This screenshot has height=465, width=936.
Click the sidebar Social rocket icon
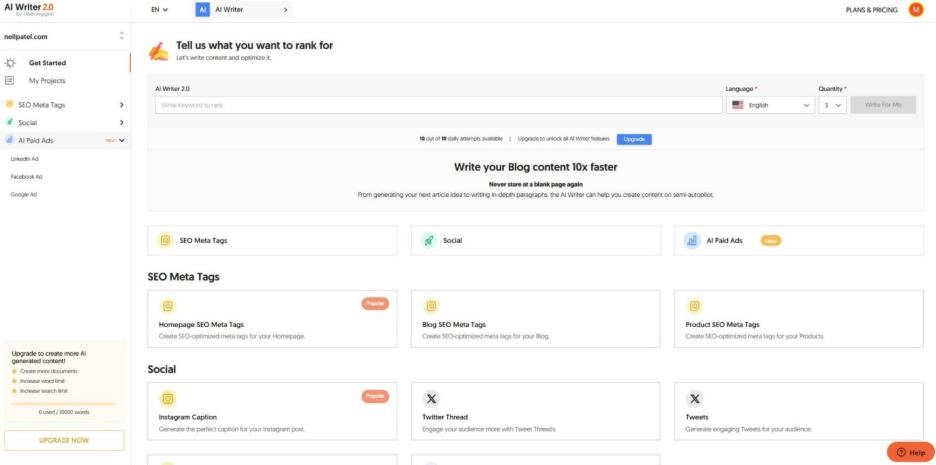10,122
